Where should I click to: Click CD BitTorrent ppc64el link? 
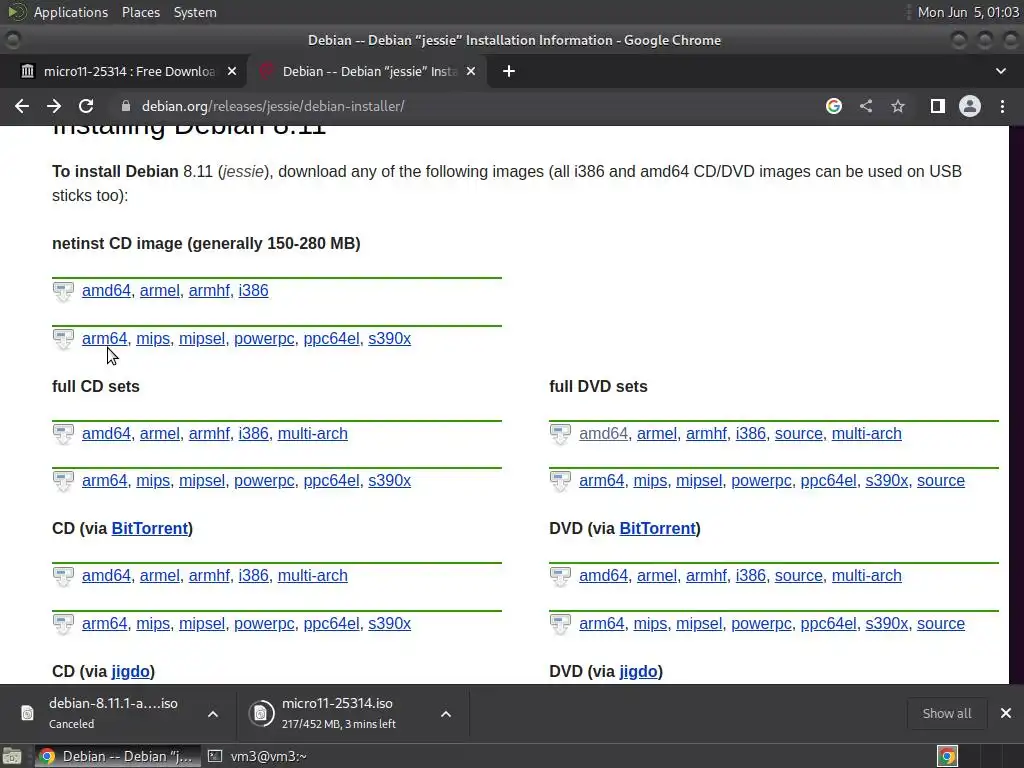[x=331, y=624]
